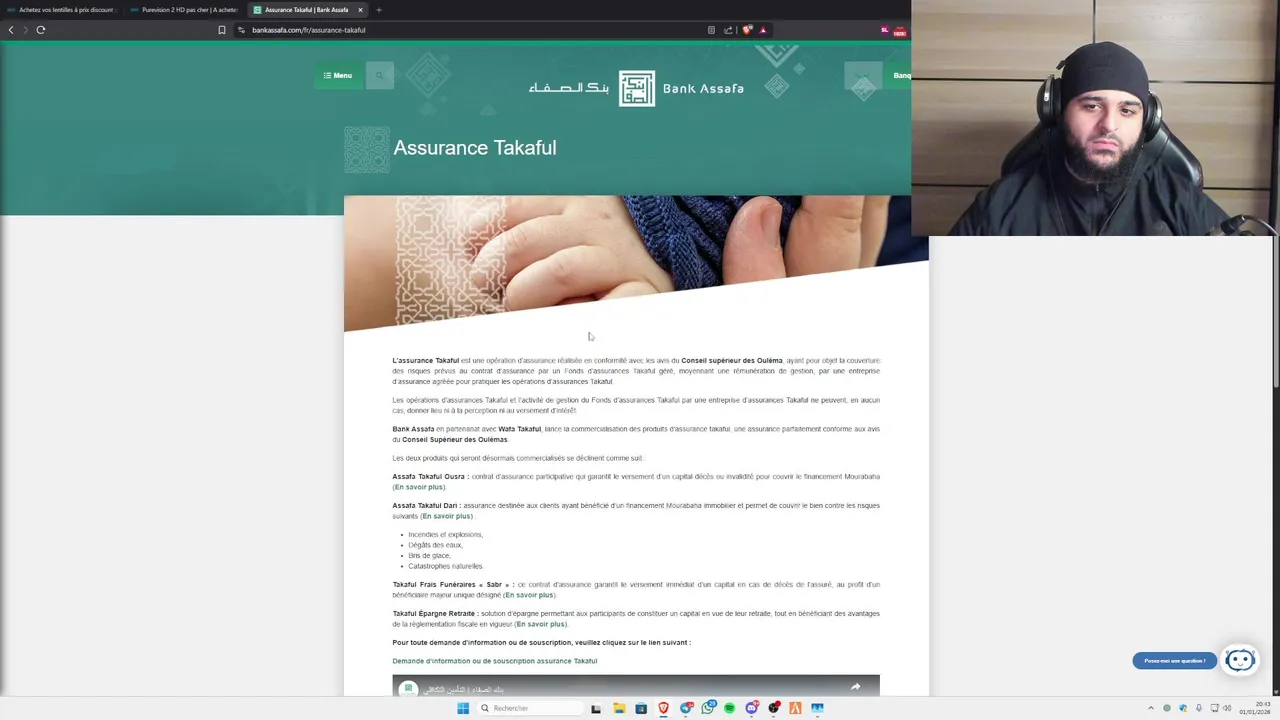Close the Assurance Takaful tab

361,10
